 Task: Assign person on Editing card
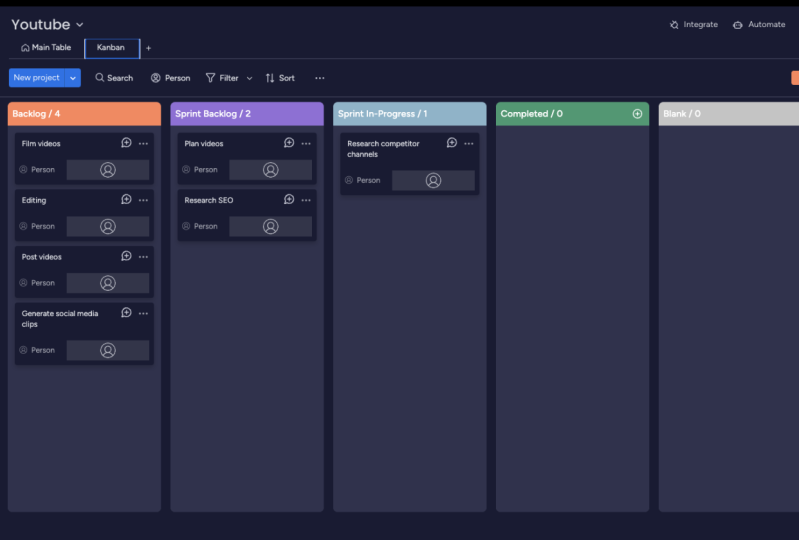coord(108,226)
